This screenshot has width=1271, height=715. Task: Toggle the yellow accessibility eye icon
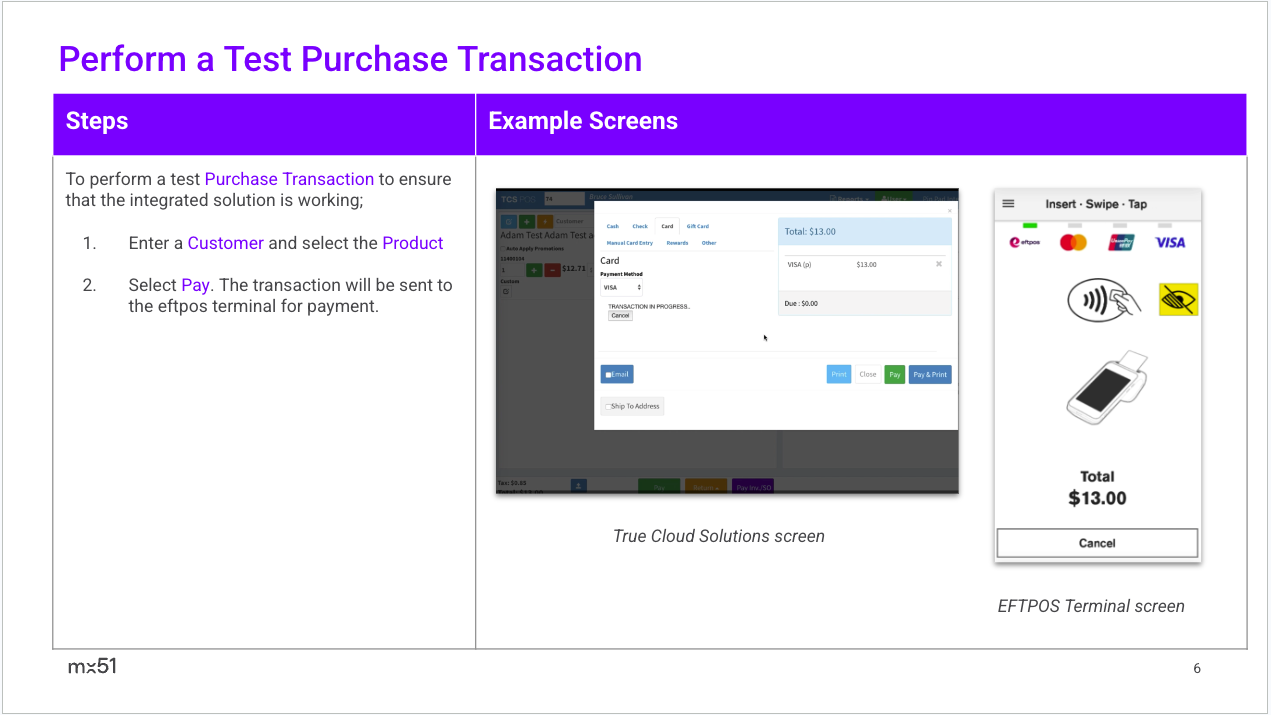[1178, 299]
